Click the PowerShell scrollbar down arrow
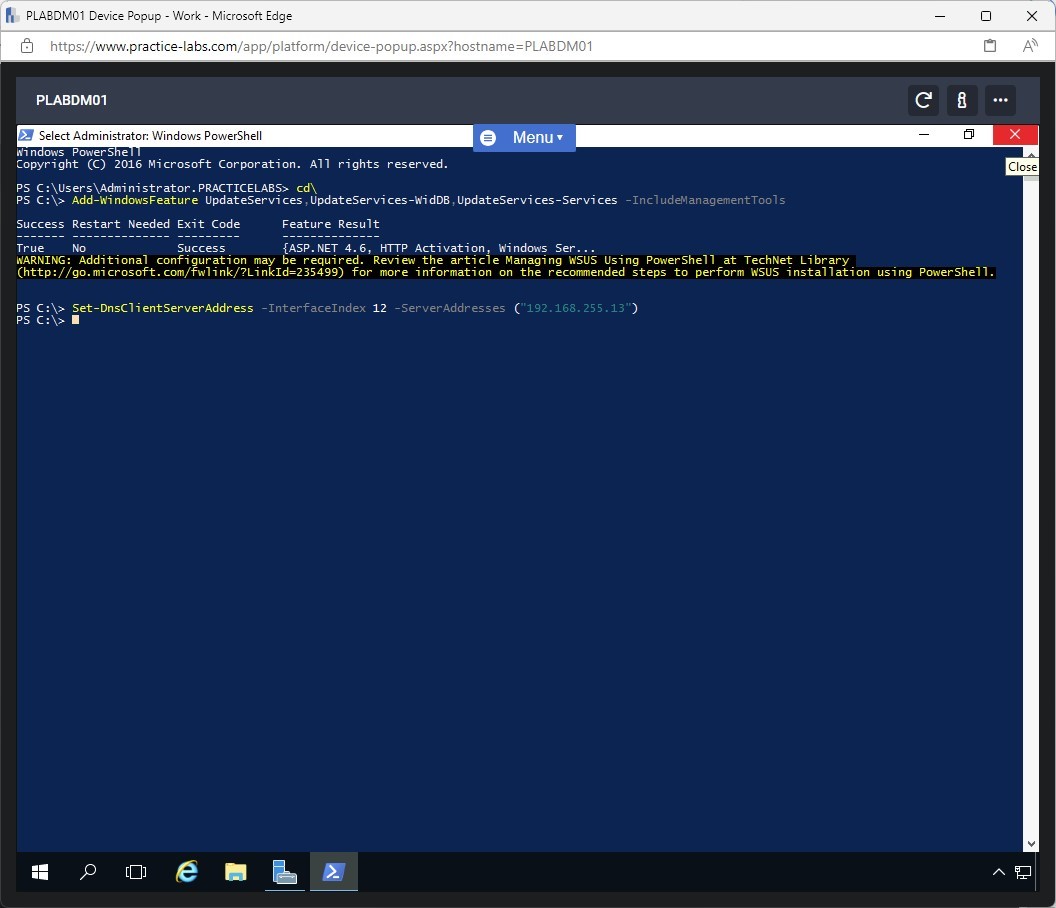Screen dimensions: 1056x908 pos(1031,845)
